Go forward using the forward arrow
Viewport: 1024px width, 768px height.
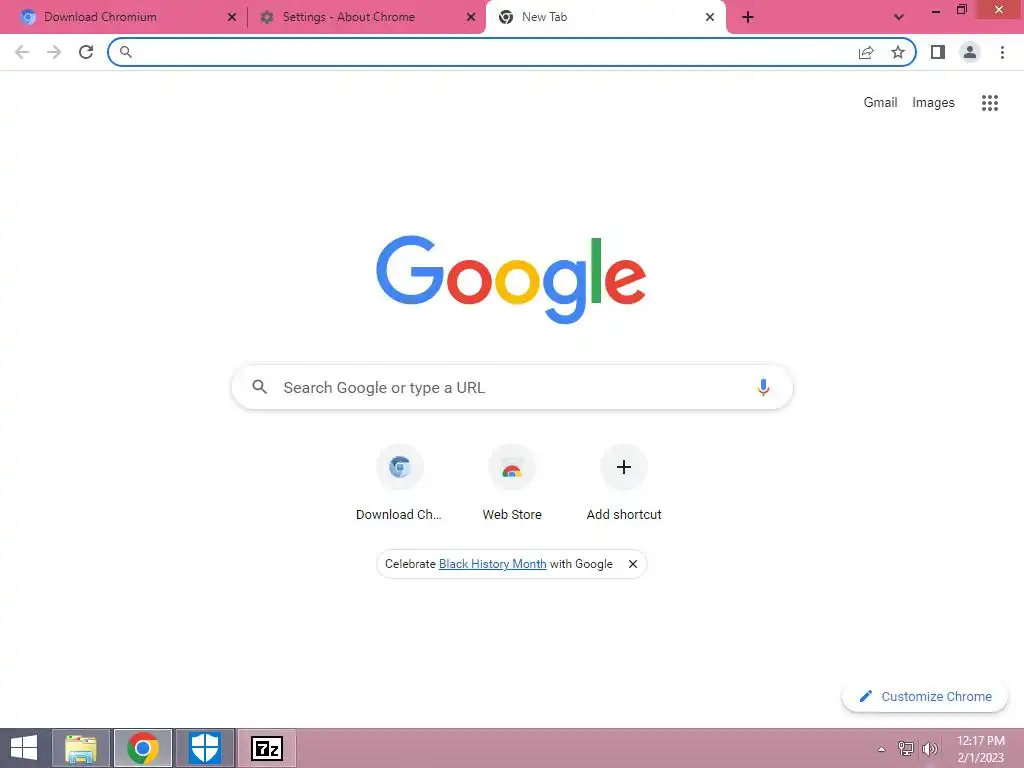point(54,52)
